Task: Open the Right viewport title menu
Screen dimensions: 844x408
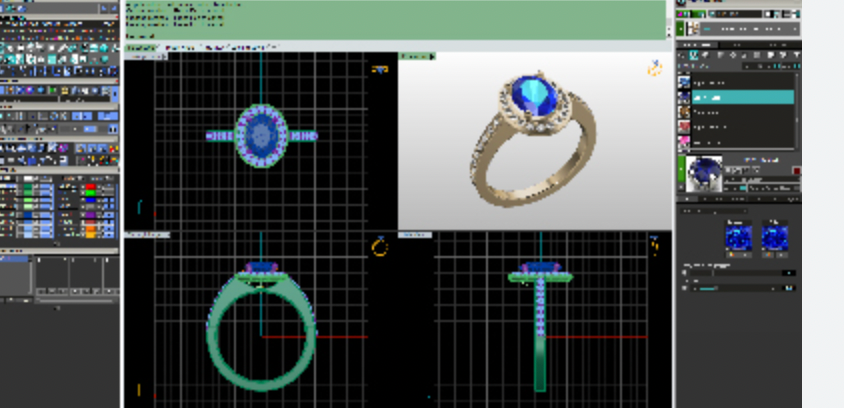Action: (415, 235)
